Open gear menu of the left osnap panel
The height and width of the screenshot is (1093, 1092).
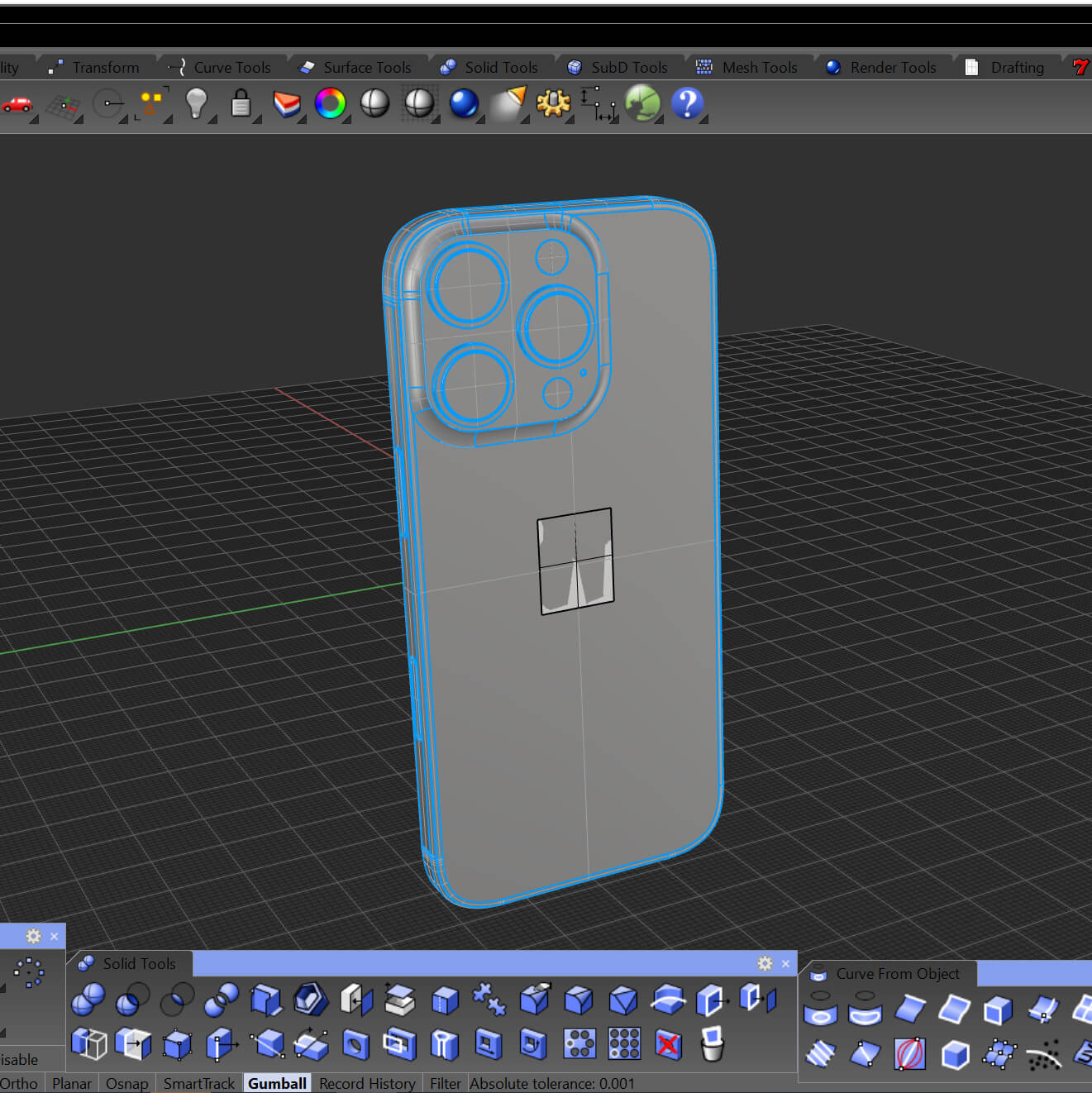pos(33,936)
